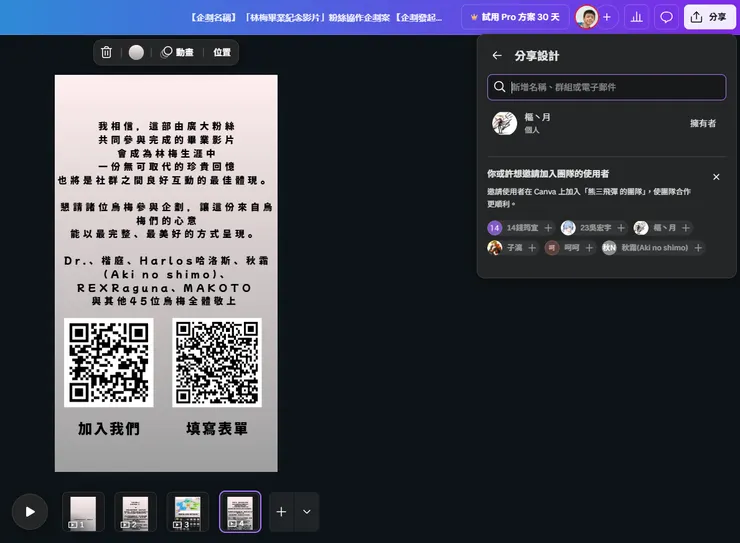Click the magnifier icon in the share search box
Viewport: 740px width, 543px height.
tap(499, 87)
